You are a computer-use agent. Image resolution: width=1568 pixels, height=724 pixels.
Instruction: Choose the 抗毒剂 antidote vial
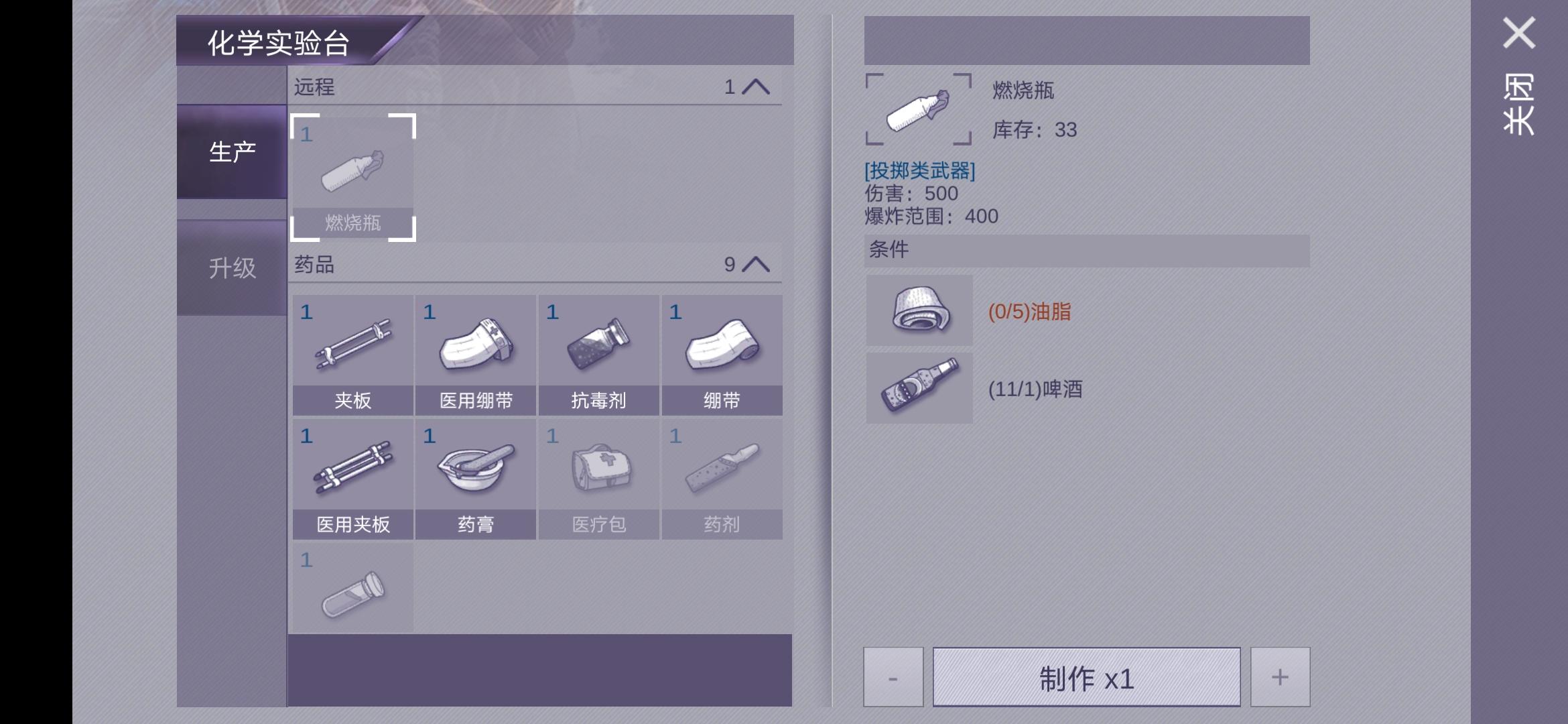click(599, 355)
